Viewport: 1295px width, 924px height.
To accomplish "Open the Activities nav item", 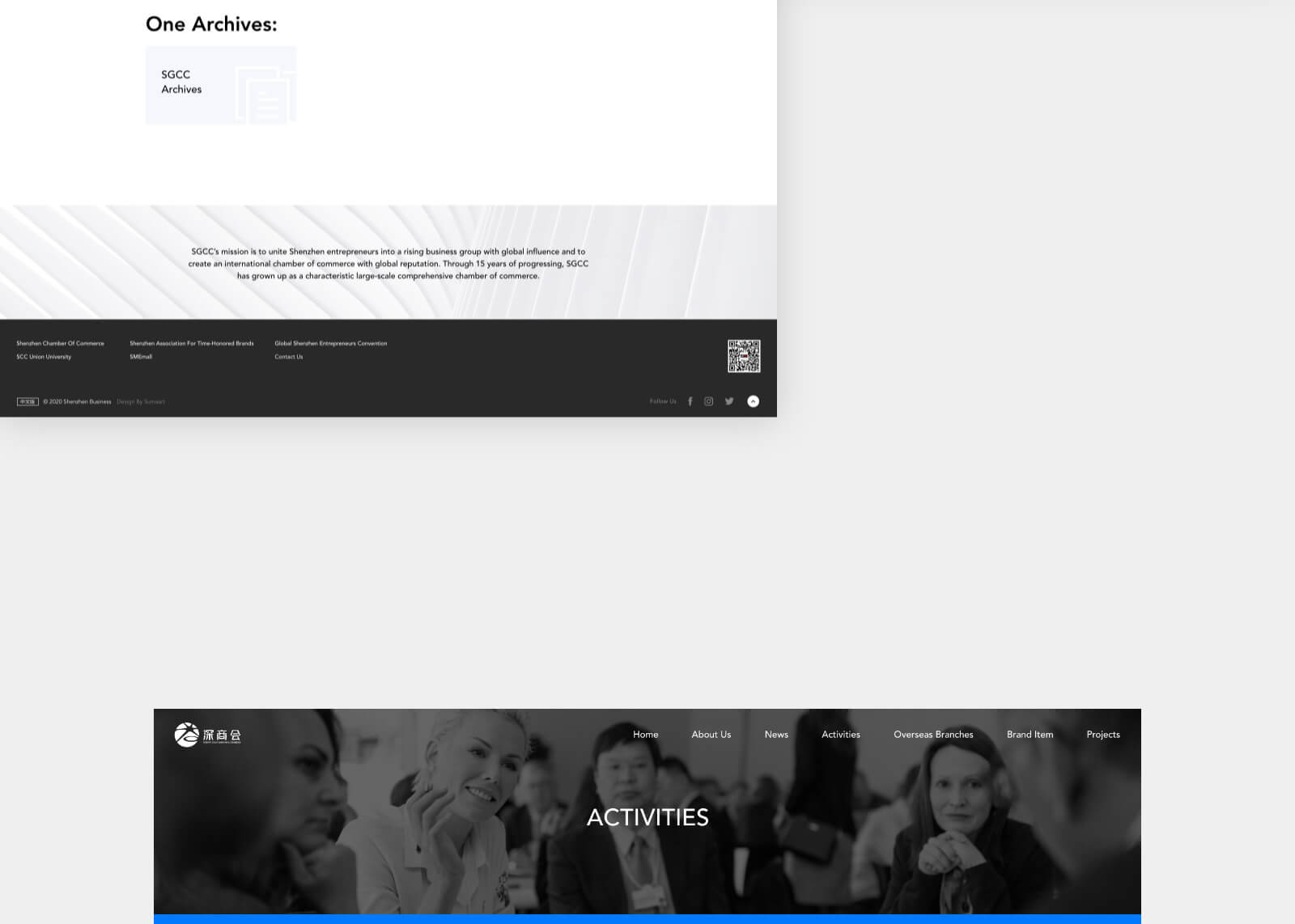I will coord(840,735).
